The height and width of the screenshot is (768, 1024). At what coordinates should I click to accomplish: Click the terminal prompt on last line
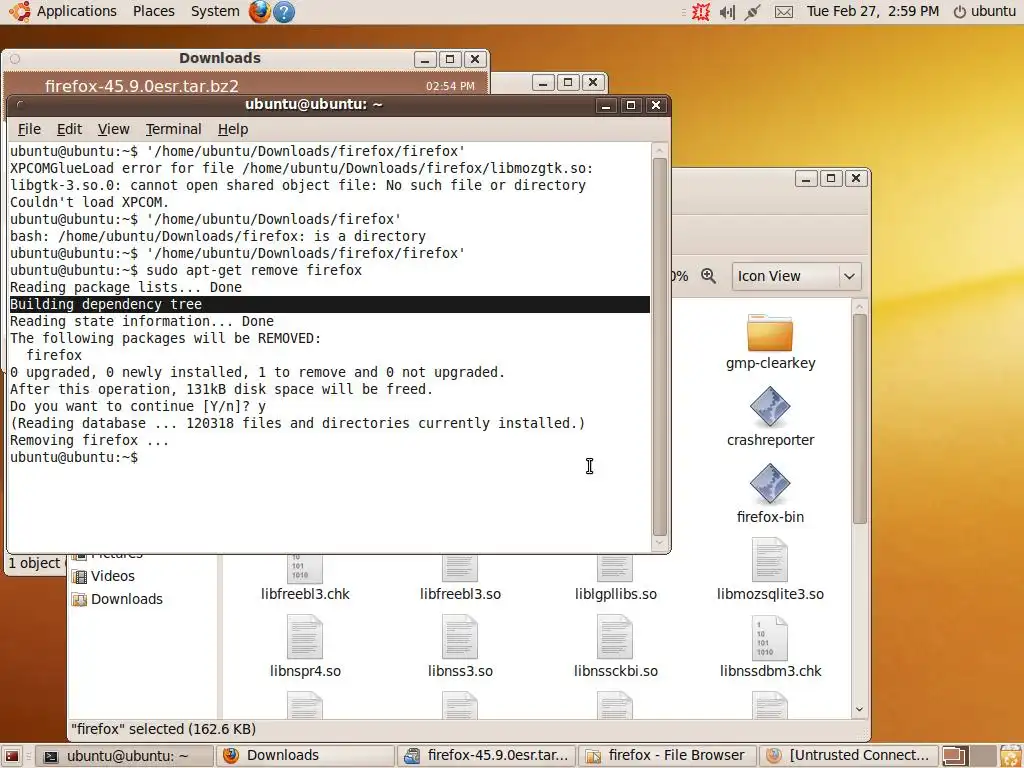click(x=74, y=457)
